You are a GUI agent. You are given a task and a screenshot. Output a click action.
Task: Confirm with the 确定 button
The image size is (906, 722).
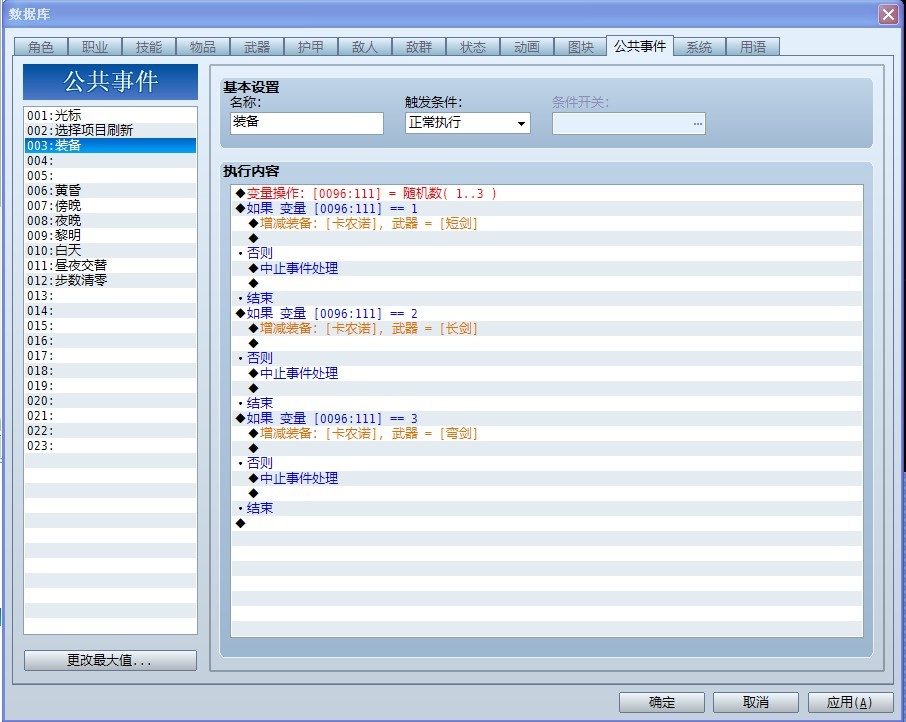(662, 702)
